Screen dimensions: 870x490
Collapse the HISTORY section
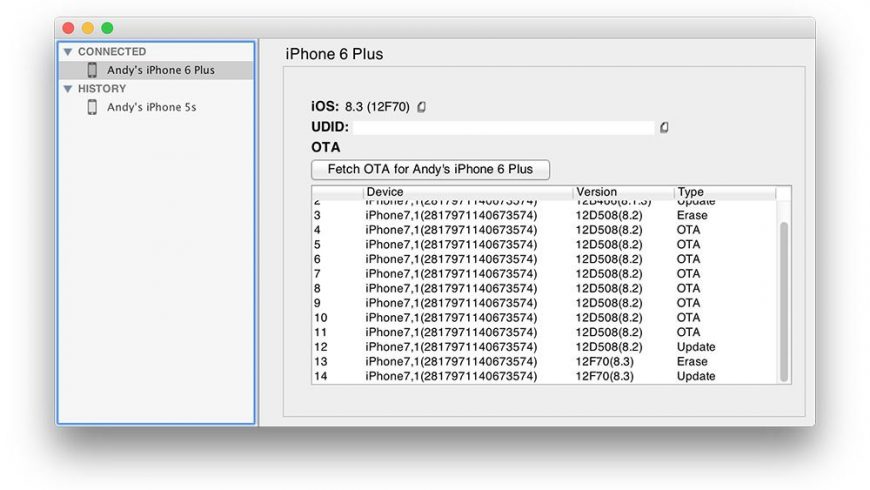click(x=68, y=89)
